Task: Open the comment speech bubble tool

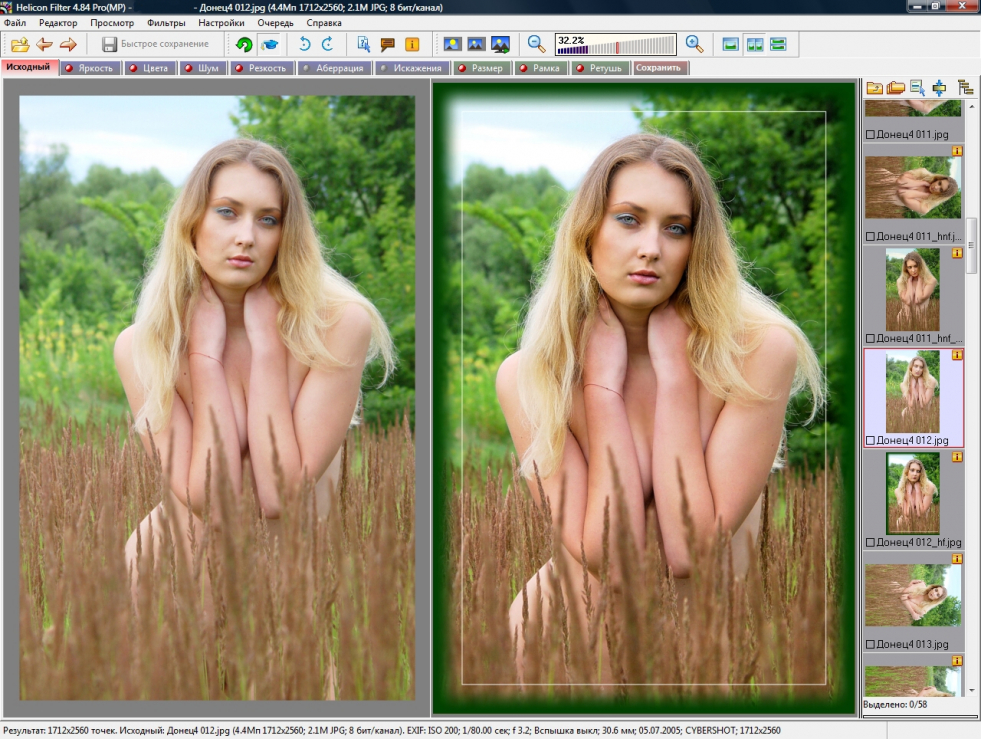Action: click(388, 44)
